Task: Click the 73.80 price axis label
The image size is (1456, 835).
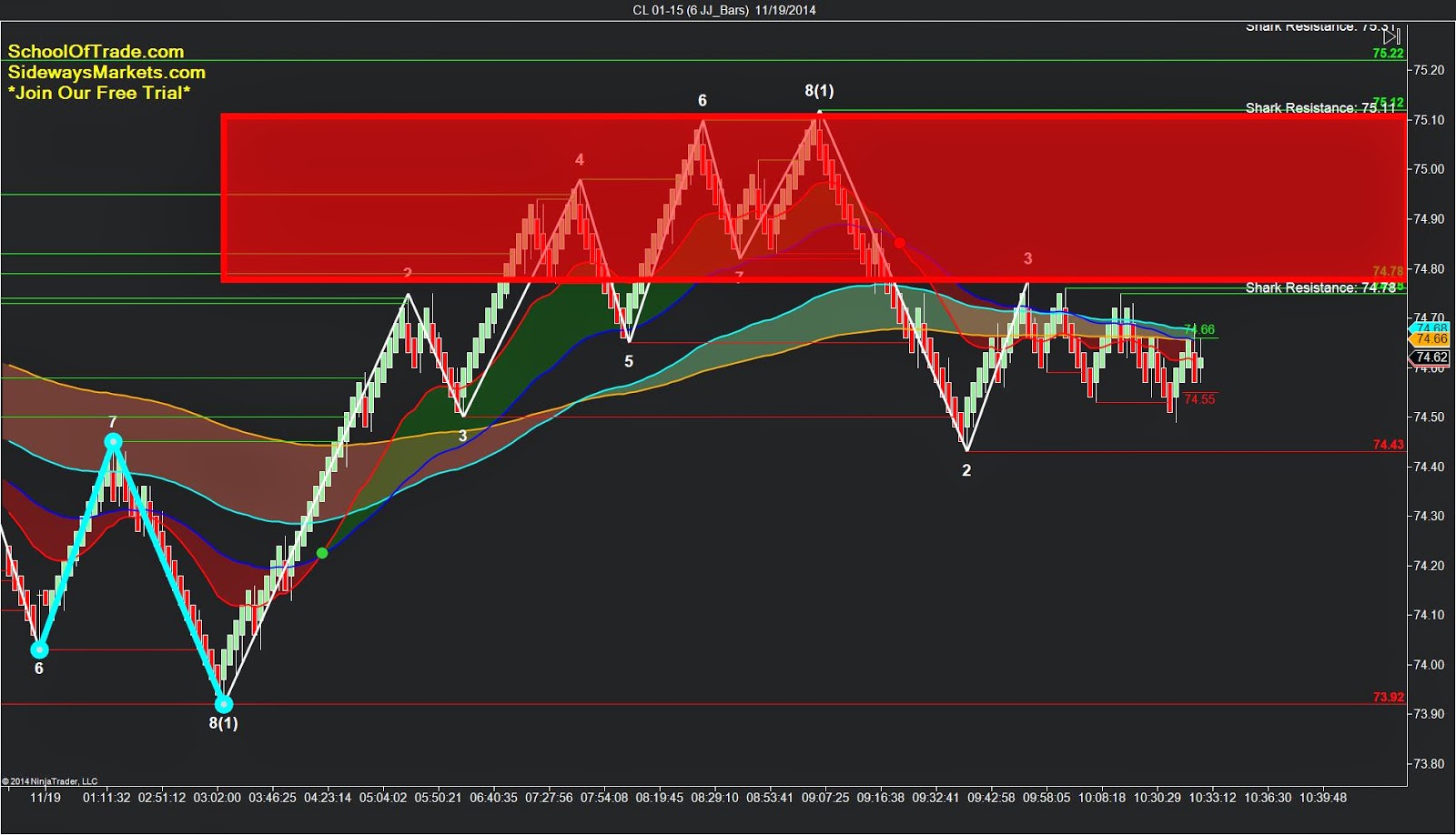Action: 1429,764
